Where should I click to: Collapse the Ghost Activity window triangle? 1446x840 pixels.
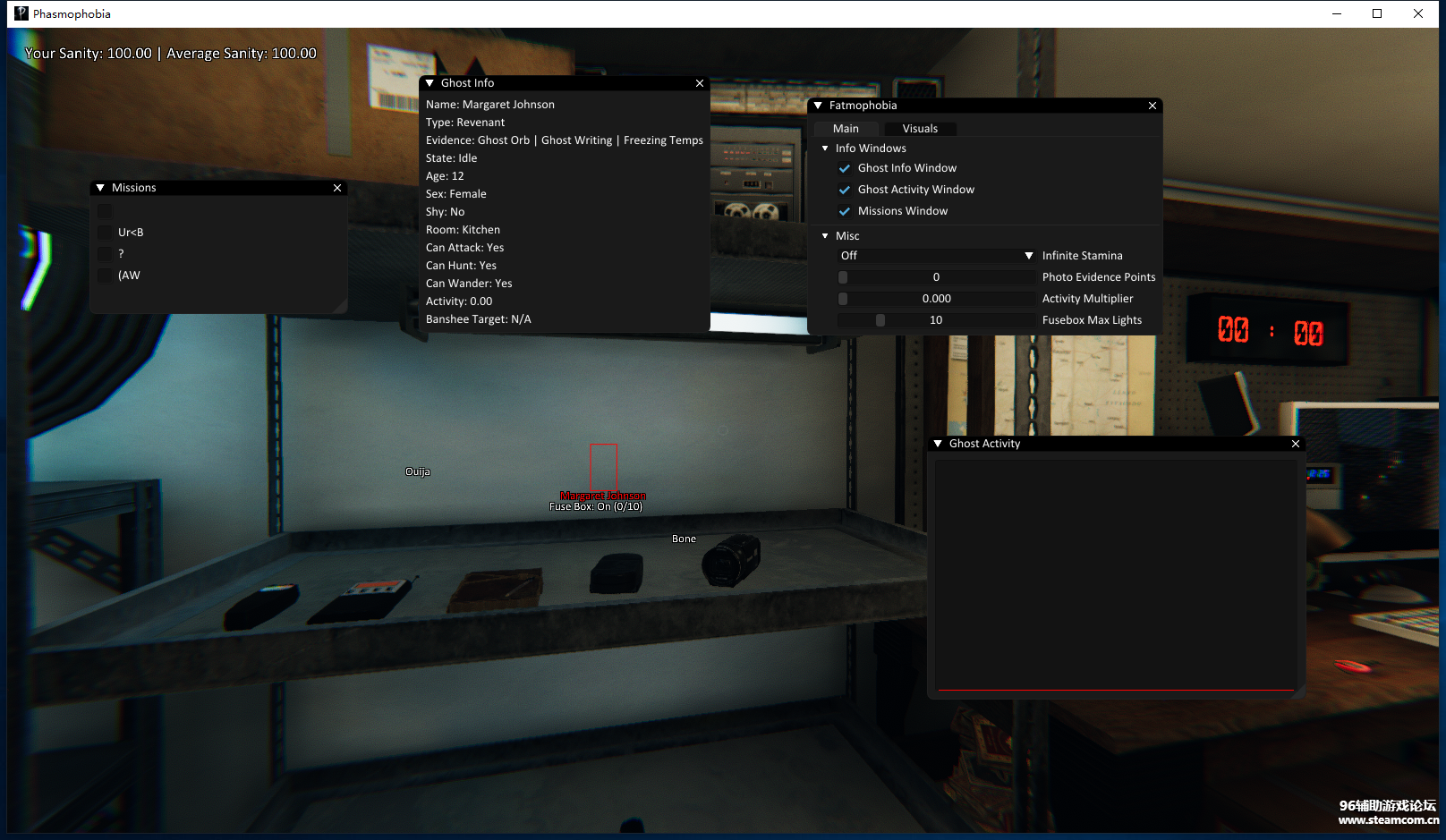coord(938,444)
